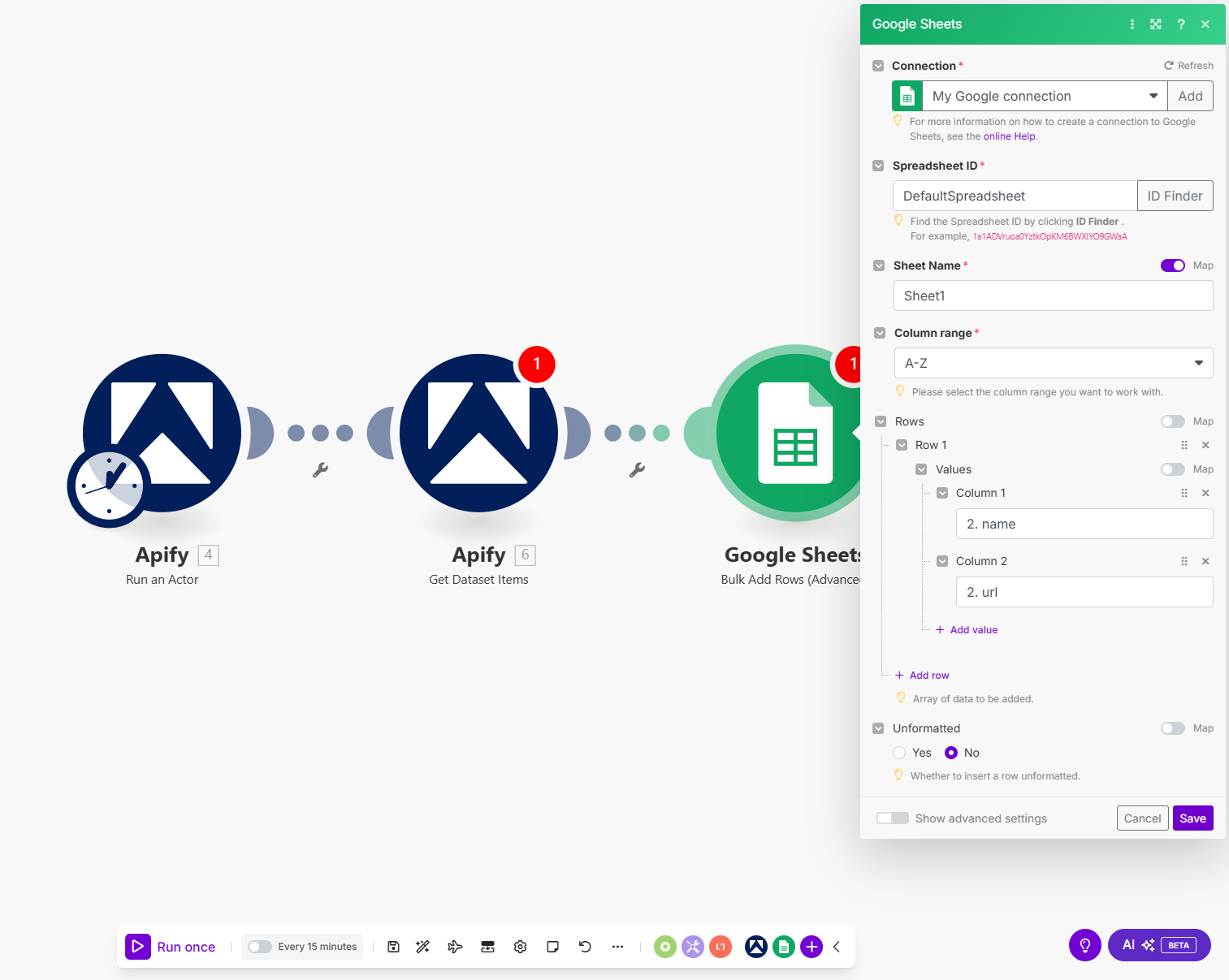
Task: Toggle the Every 15 minutes schedule switch
Action: coord(260,947)
